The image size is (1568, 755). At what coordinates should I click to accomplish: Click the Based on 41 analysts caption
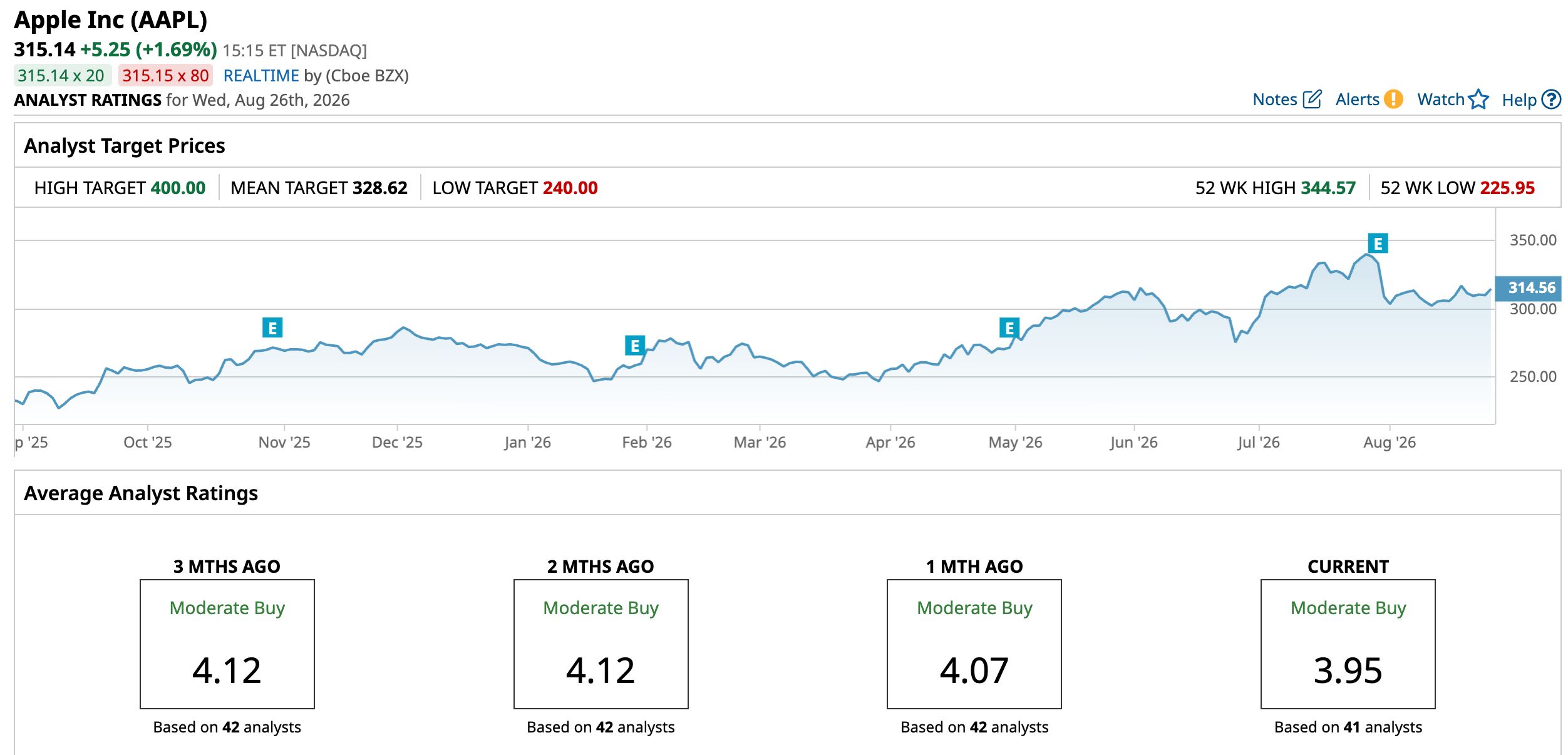point(1348,727)
